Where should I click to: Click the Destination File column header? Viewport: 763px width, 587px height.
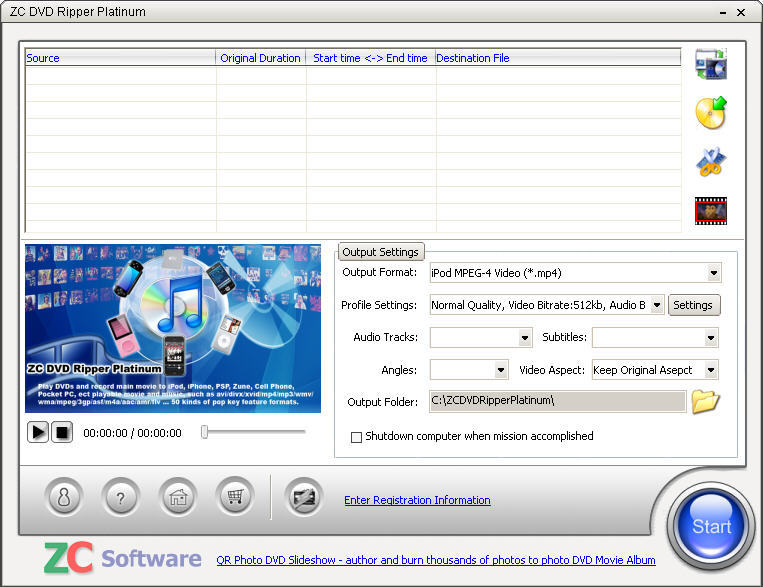(x=558, y=58)
